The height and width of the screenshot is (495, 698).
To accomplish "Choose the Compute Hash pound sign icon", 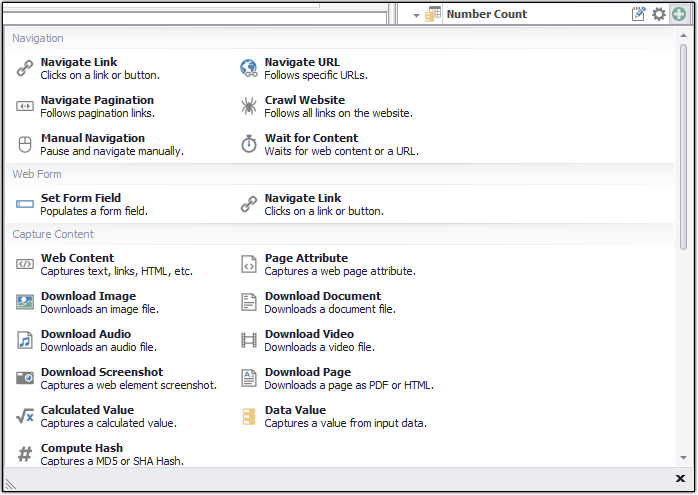I will click(x=25, y=454).
